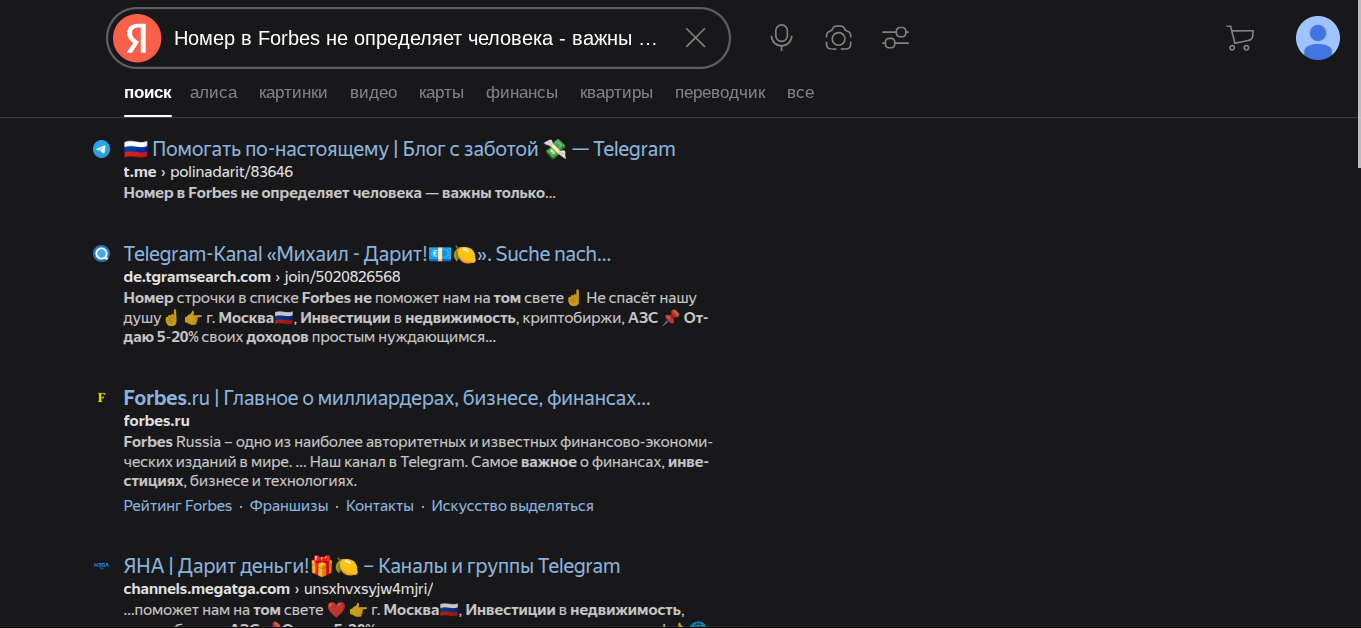
Task: Click Forbes favicon beside Forbes.ru result
Action: pos(101,398)
